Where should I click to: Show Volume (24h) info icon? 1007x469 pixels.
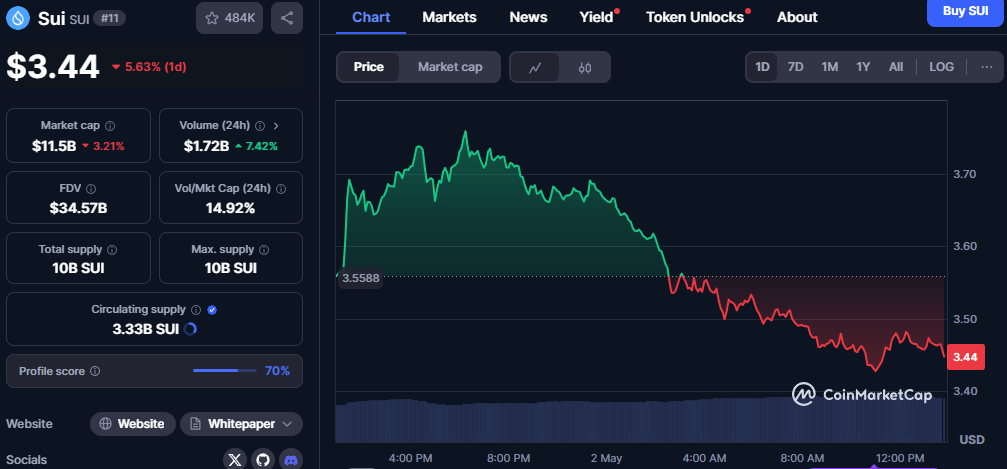click(260, 126)
